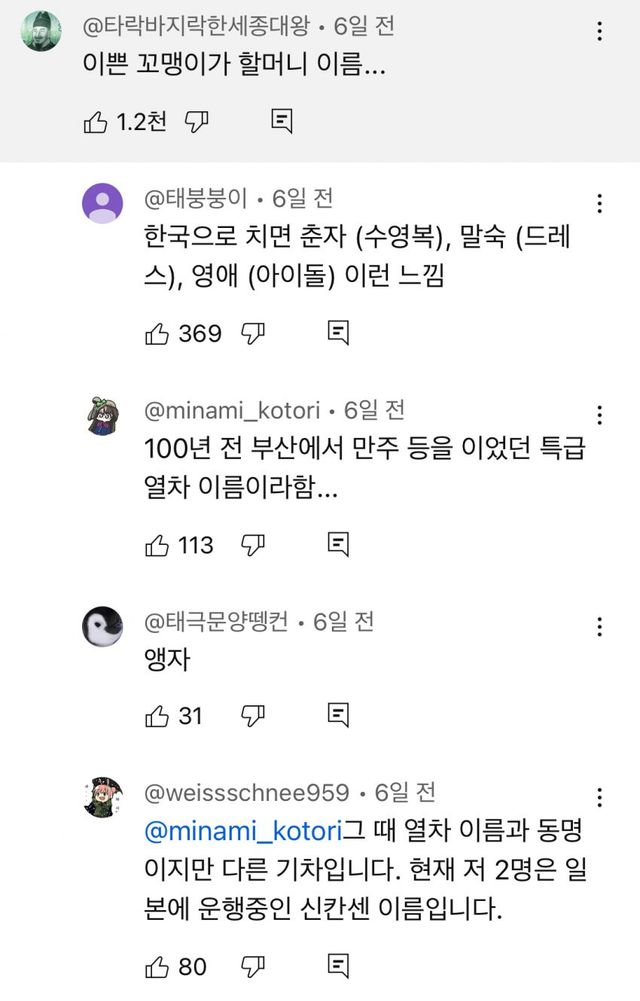View @태극문양뗑컨's penguin profile picture
The image size is (640, 1001).
coord(102,628)
